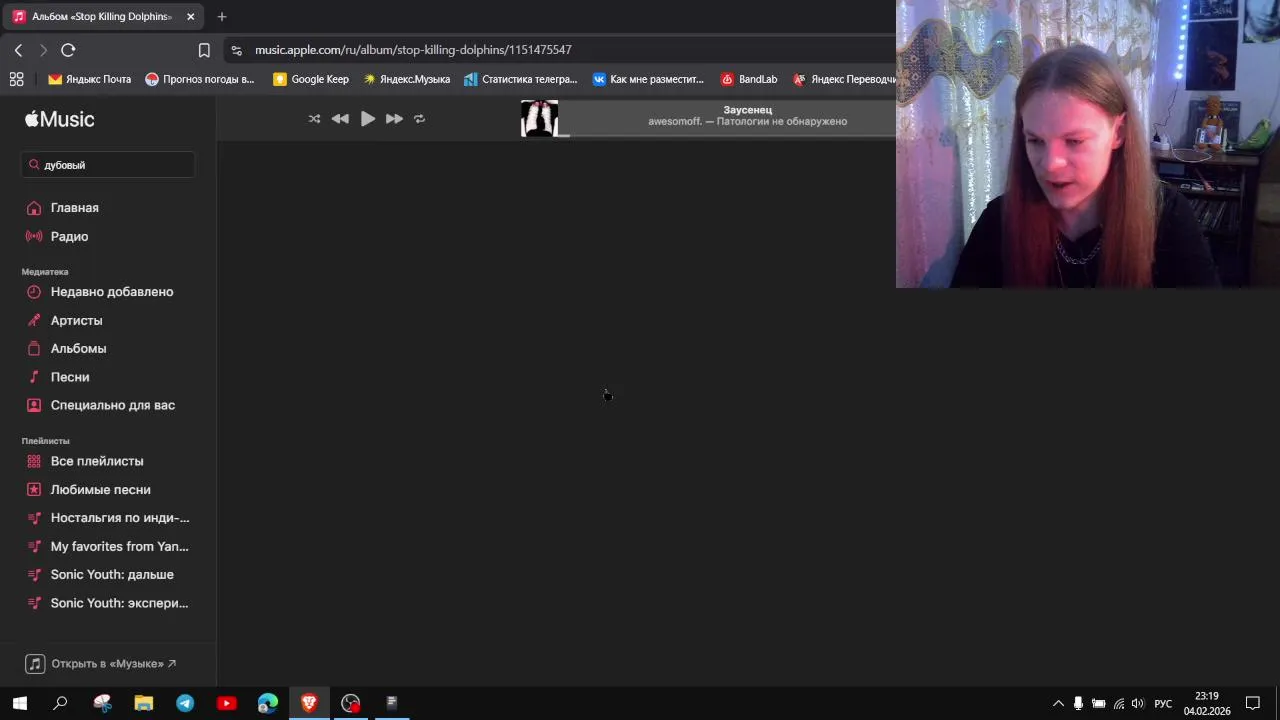Image resolution: width=1280 pixels, height=720 pixels.
Task: Open a new browser tab
Action: (222, 17)
